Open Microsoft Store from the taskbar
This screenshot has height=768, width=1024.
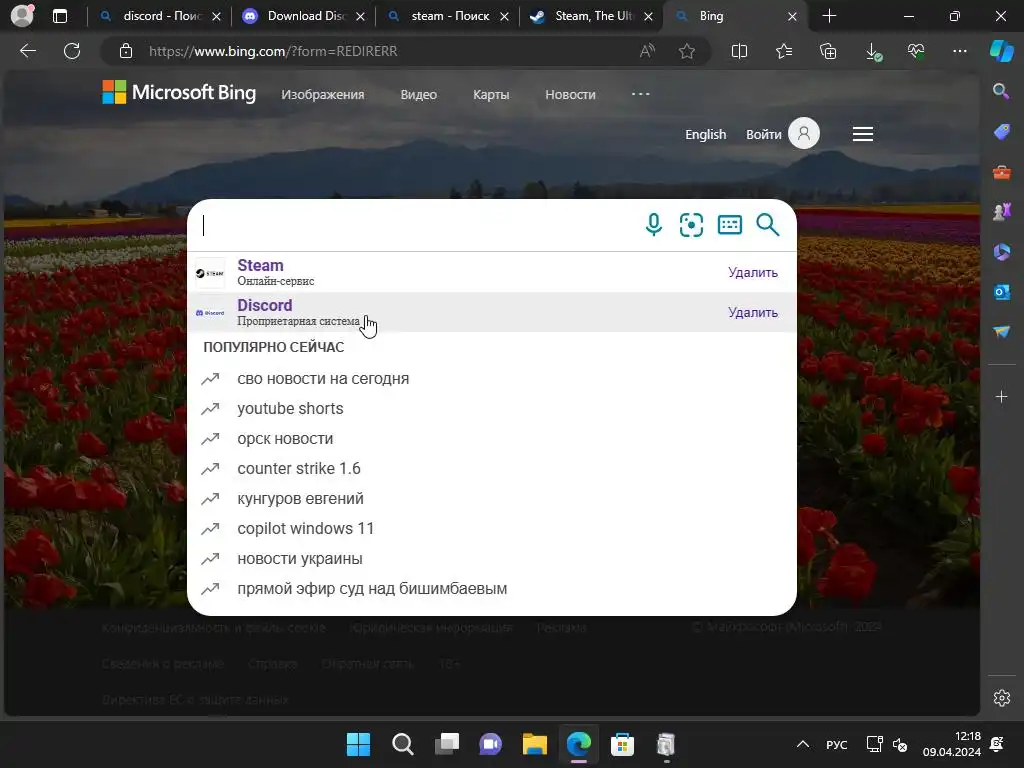[622, 744]
